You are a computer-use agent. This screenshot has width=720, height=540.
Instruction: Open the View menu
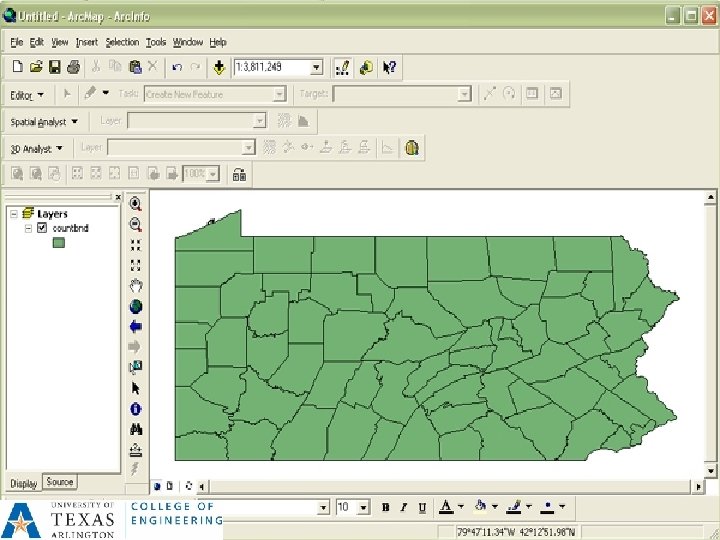[60, 42]
